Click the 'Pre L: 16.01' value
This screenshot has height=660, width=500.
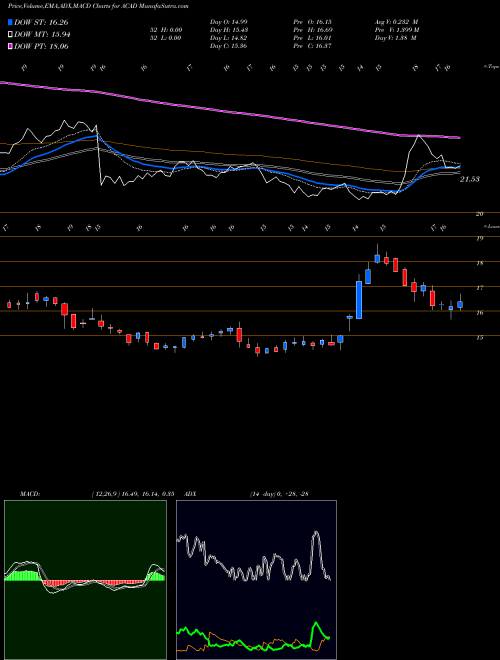313,38
